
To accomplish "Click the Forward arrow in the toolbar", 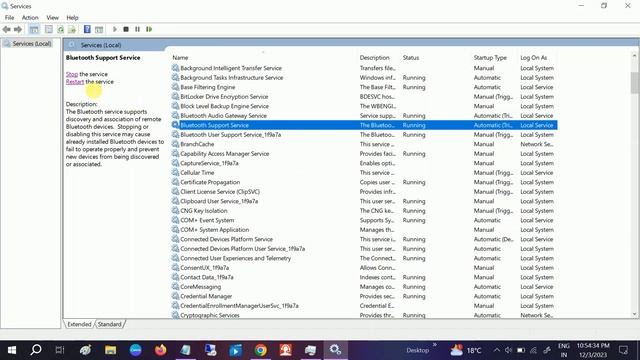I will pos(18,29).
